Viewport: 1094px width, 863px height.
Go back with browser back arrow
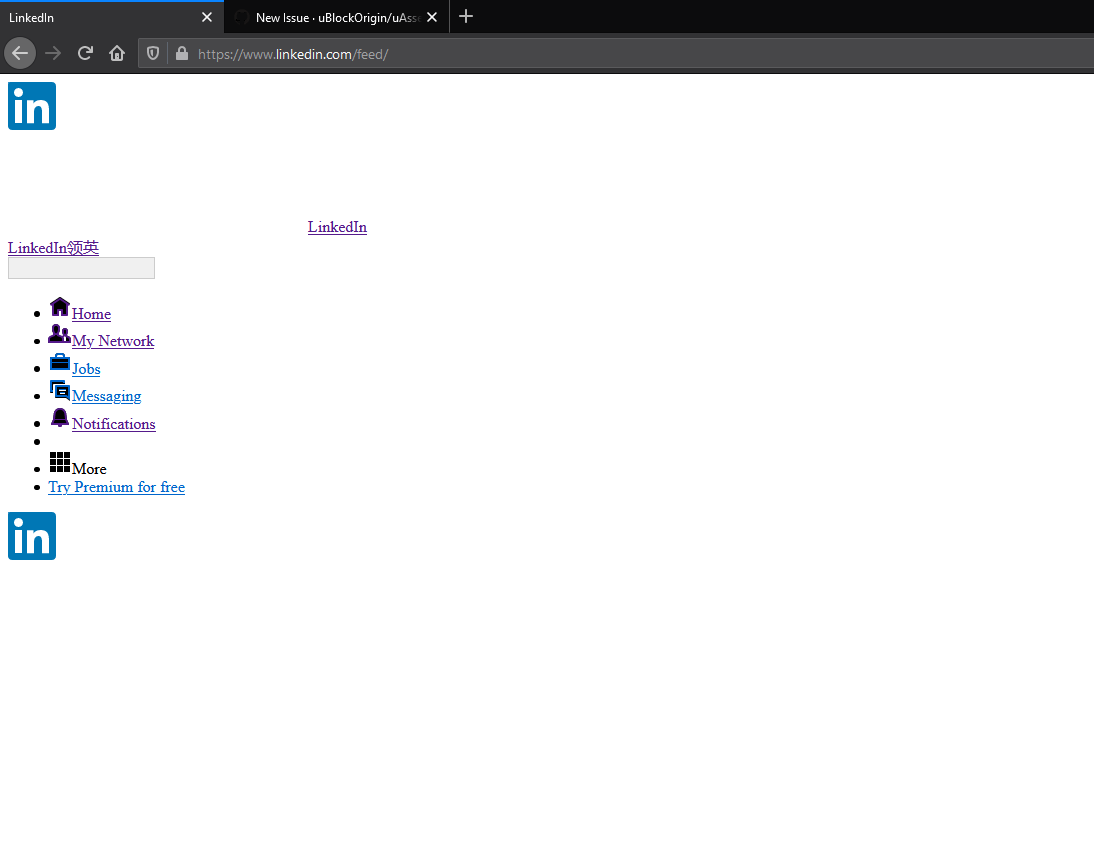(x=20, y=53)
